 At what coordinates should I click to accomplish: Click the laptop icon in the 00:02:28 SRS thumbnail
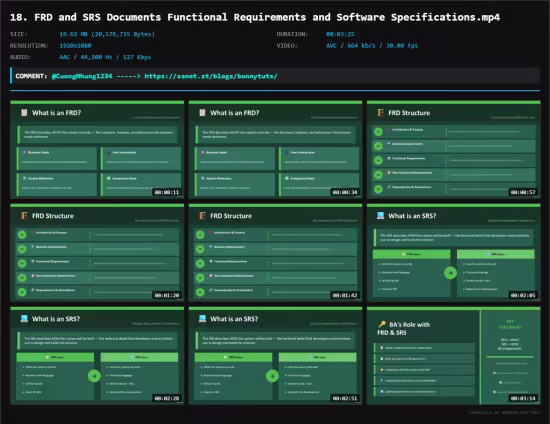[24, 319]
